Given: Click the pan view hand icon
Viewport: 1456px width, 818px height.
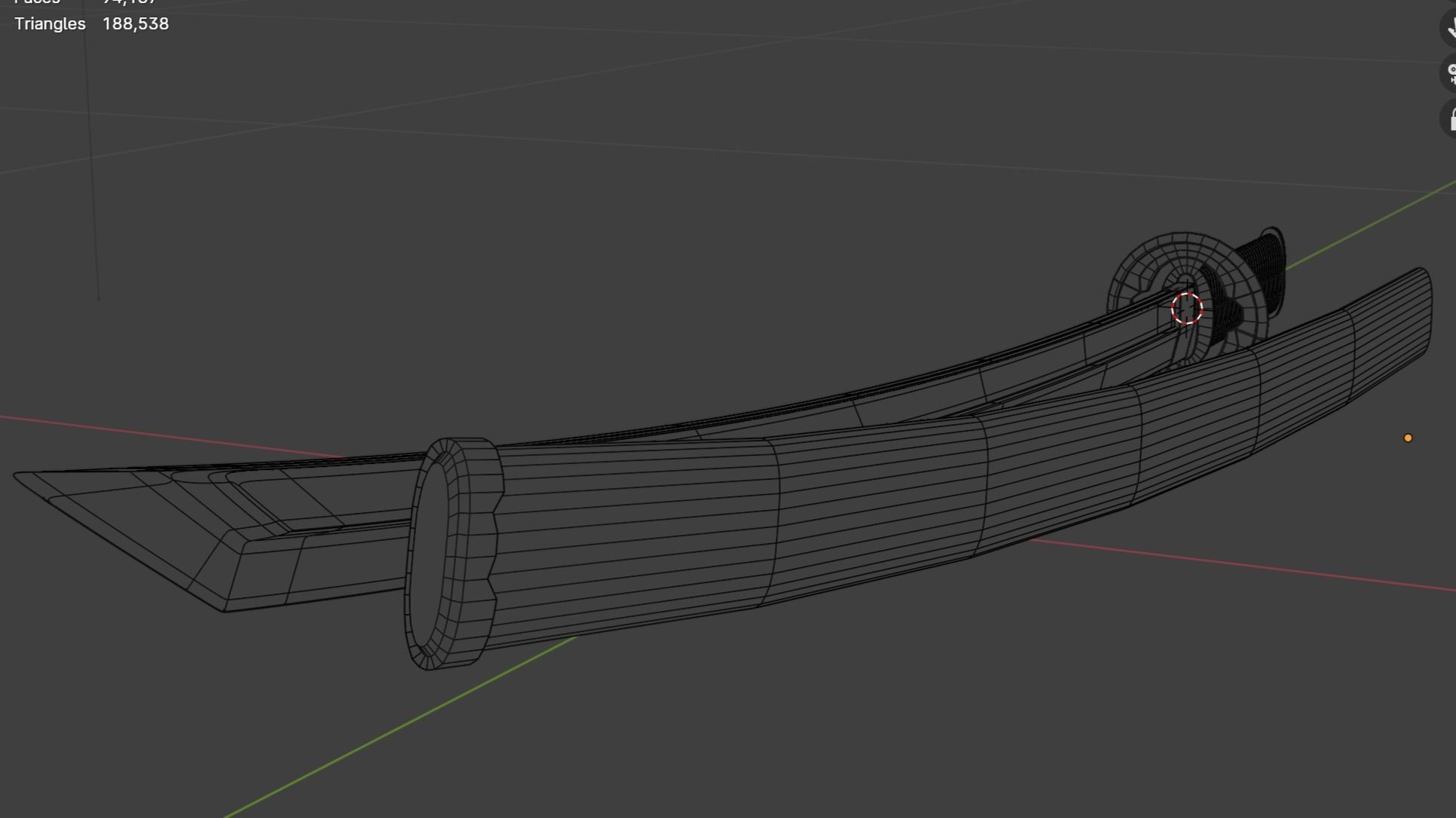Looking at the screenshot, I should [x=1450, y=29].
